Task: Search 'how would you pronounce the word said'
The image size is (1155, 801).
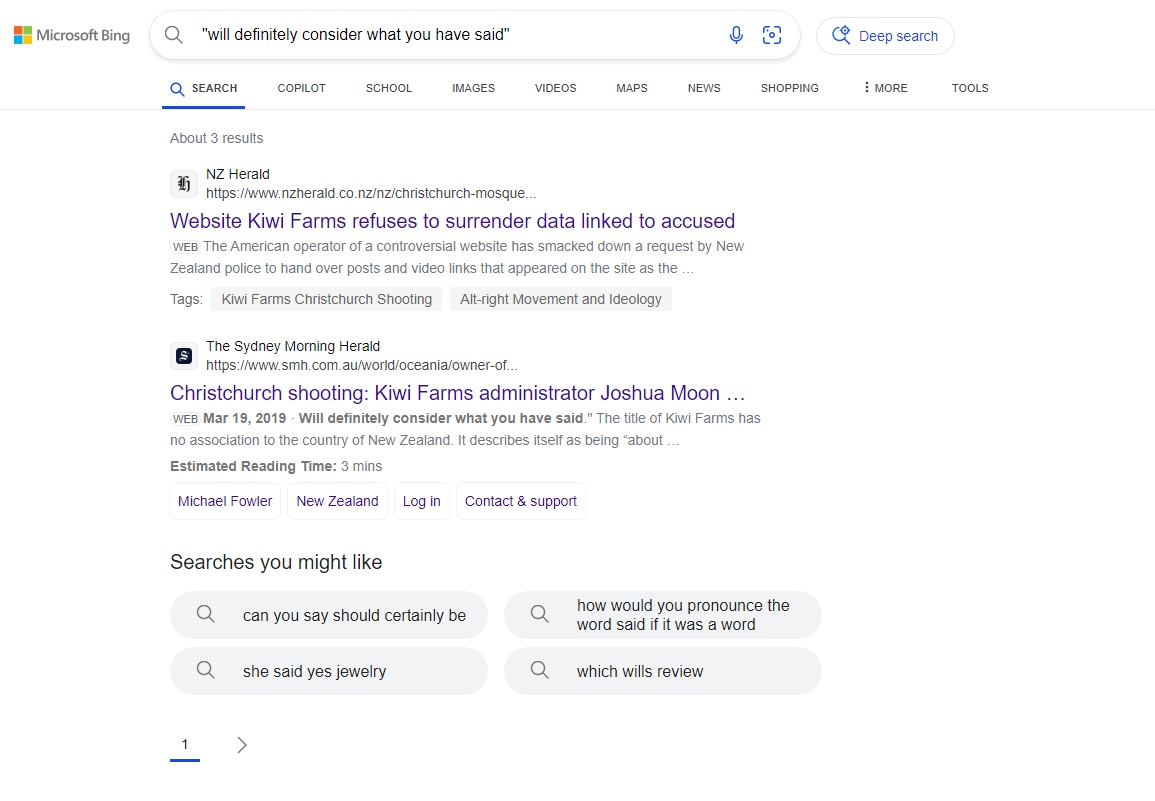Action: [x=663, y=615]
